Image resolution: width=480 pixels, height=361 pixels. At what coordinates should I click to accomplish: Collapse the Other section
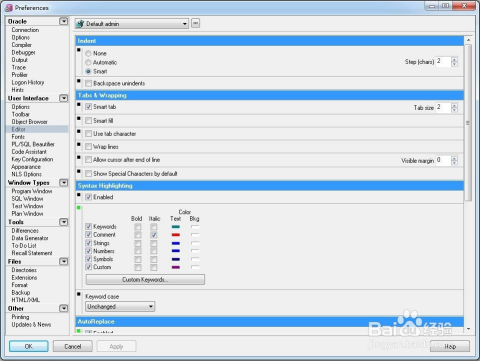(63, 308)
